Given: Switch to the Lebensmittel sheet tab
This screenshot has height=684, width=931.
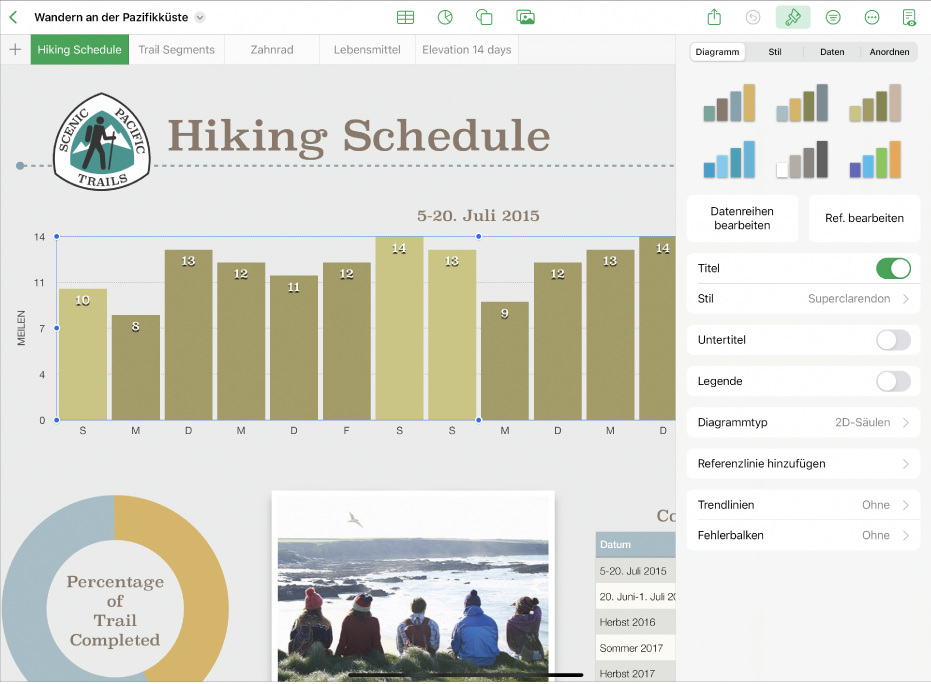Looking at the screenshot, I should (367, 50).
